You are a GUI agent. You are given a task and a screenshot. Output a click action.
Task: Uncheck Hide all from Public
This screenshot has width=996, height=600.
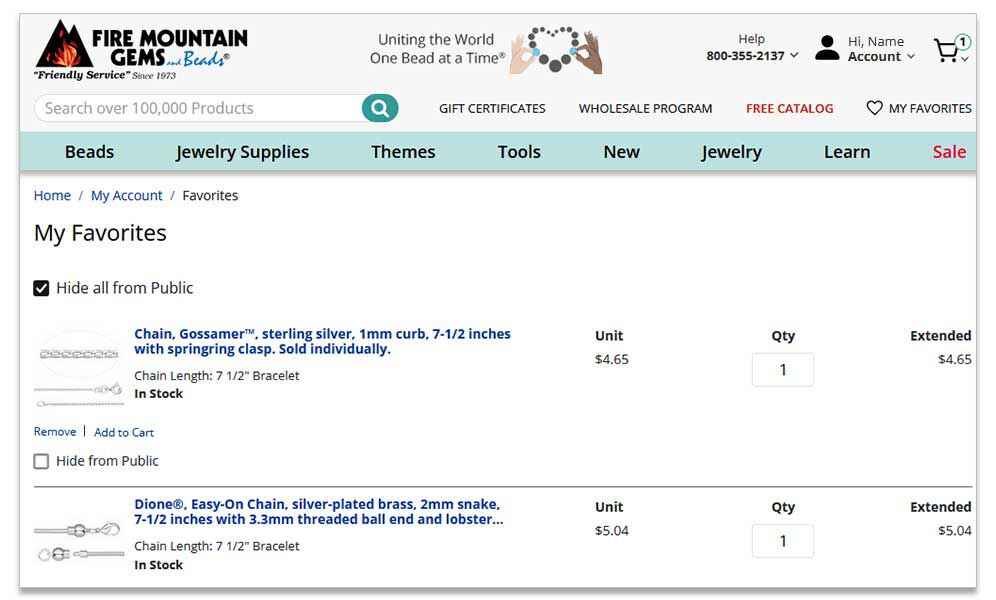[41, 288]
